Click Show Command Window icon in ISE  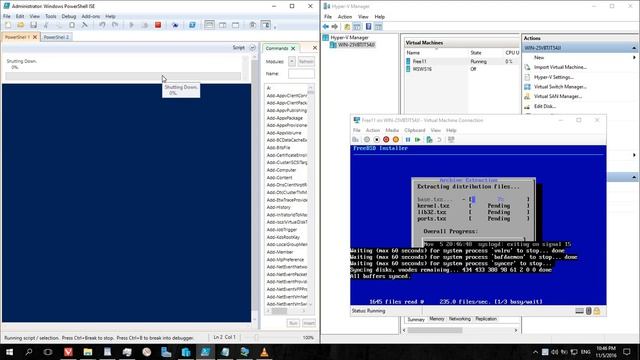coord(253,25)
